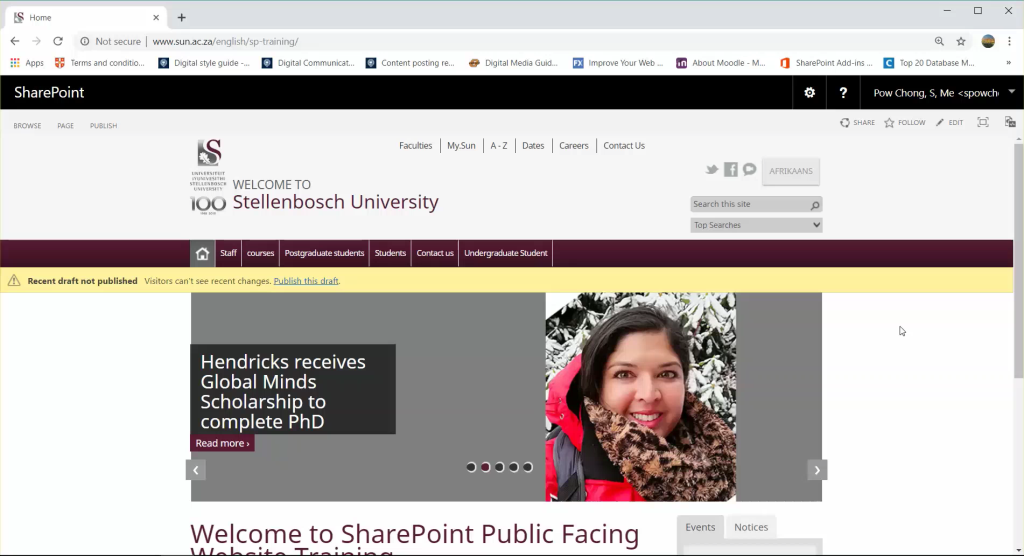Screen dimensions: 1024x556
Task: Select second carousel slide dot
Action: (x=485, y=467)
